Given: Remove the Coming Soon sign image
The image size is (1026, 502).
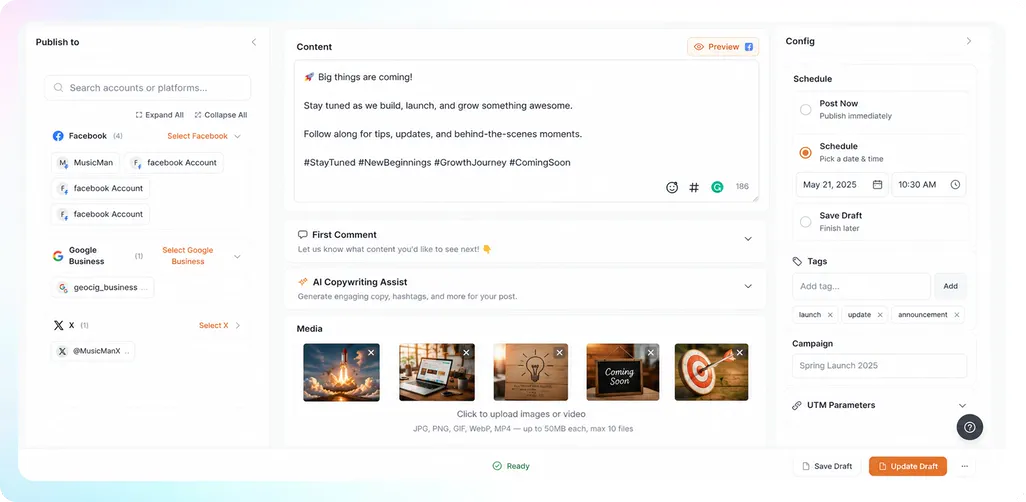Looking at the screenshot, I should click(650, 353).
